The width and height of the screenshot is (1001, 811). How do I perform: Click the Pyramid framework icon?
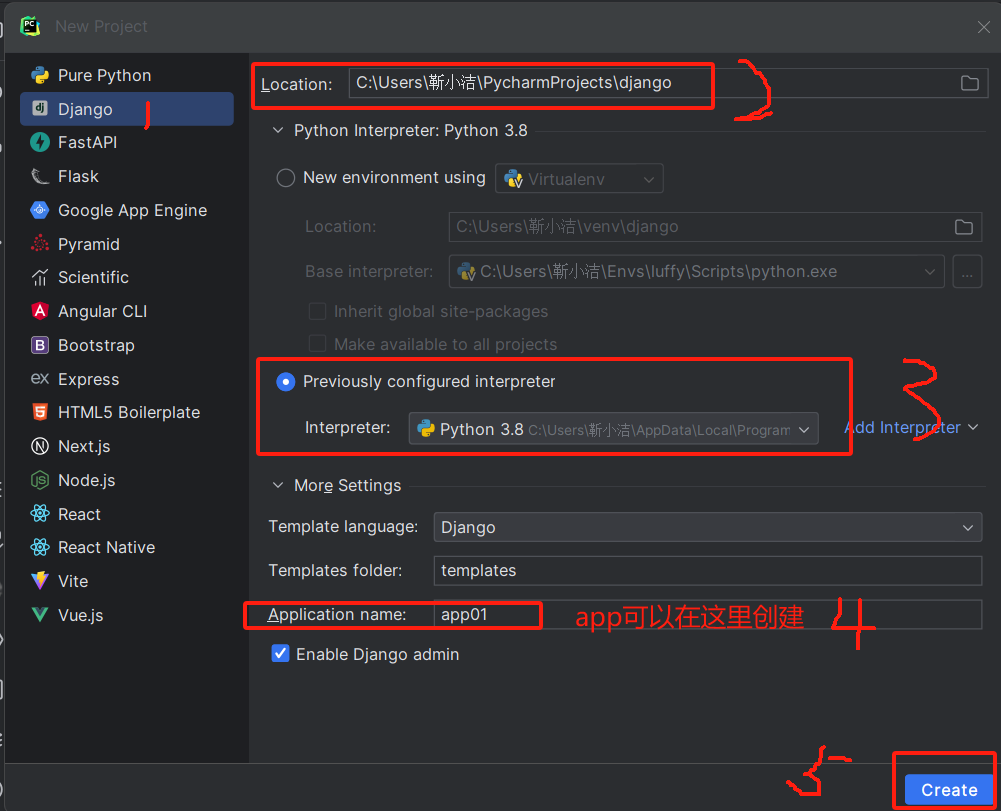click(40, 244)
